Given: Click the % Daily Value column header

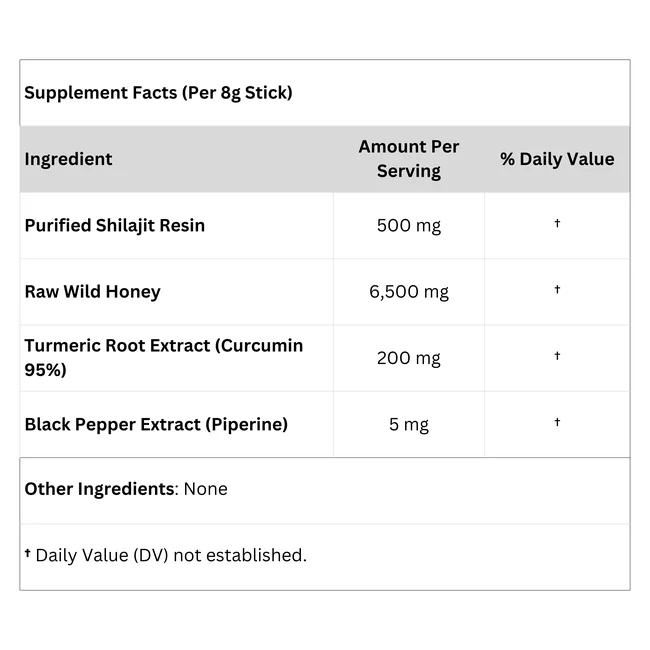Looking at the screenshot, I should [557, 159].
